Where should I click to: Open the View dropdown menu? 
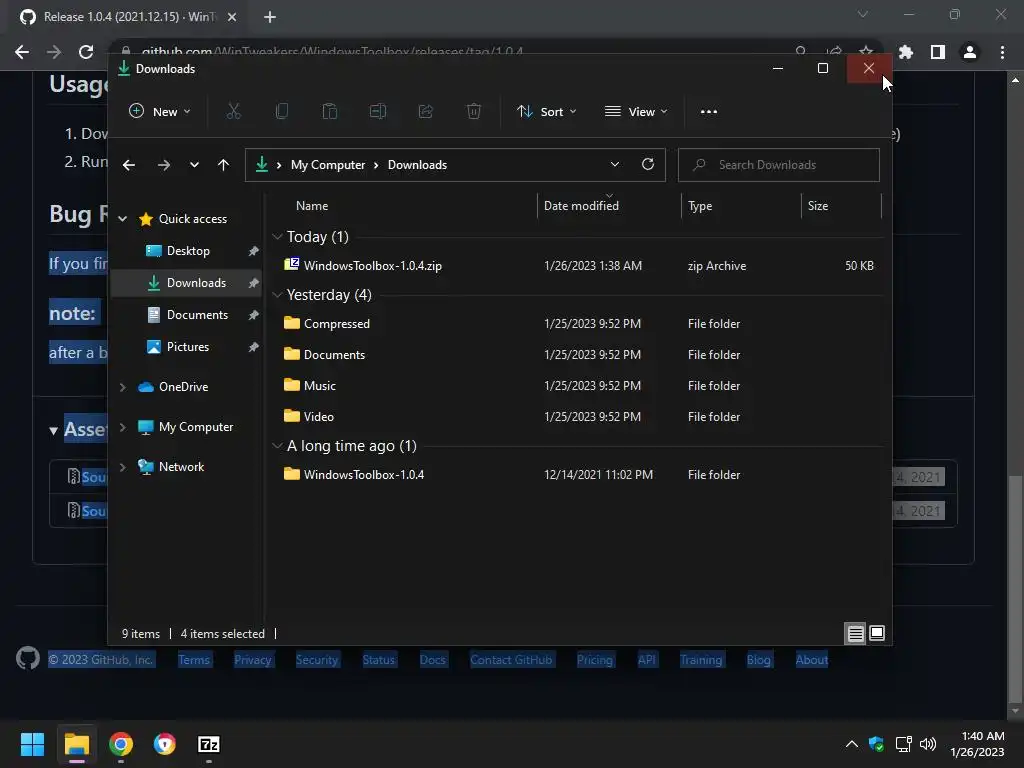[x=635, y=112]
